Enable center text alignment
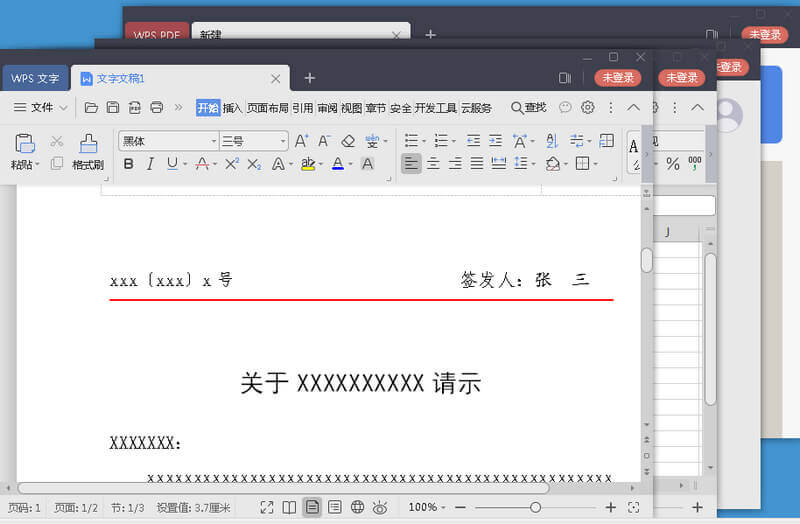Screen dimensions: 800x524 pos(433,164)
